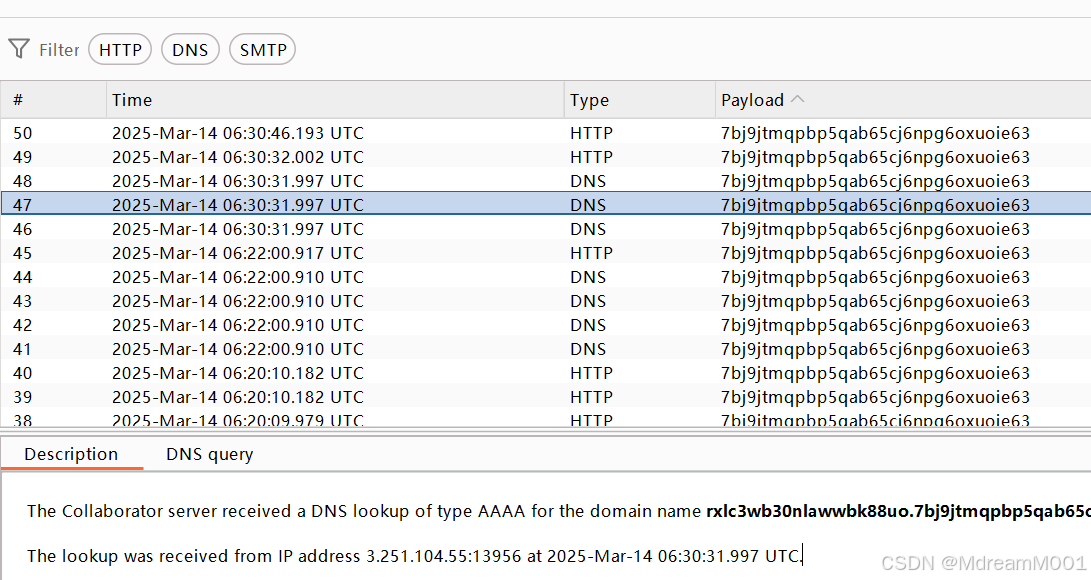The width and height of the screenshot is (1091, 580).
Task: Toggle the DNS filter pill
Action: pos(190,48)
